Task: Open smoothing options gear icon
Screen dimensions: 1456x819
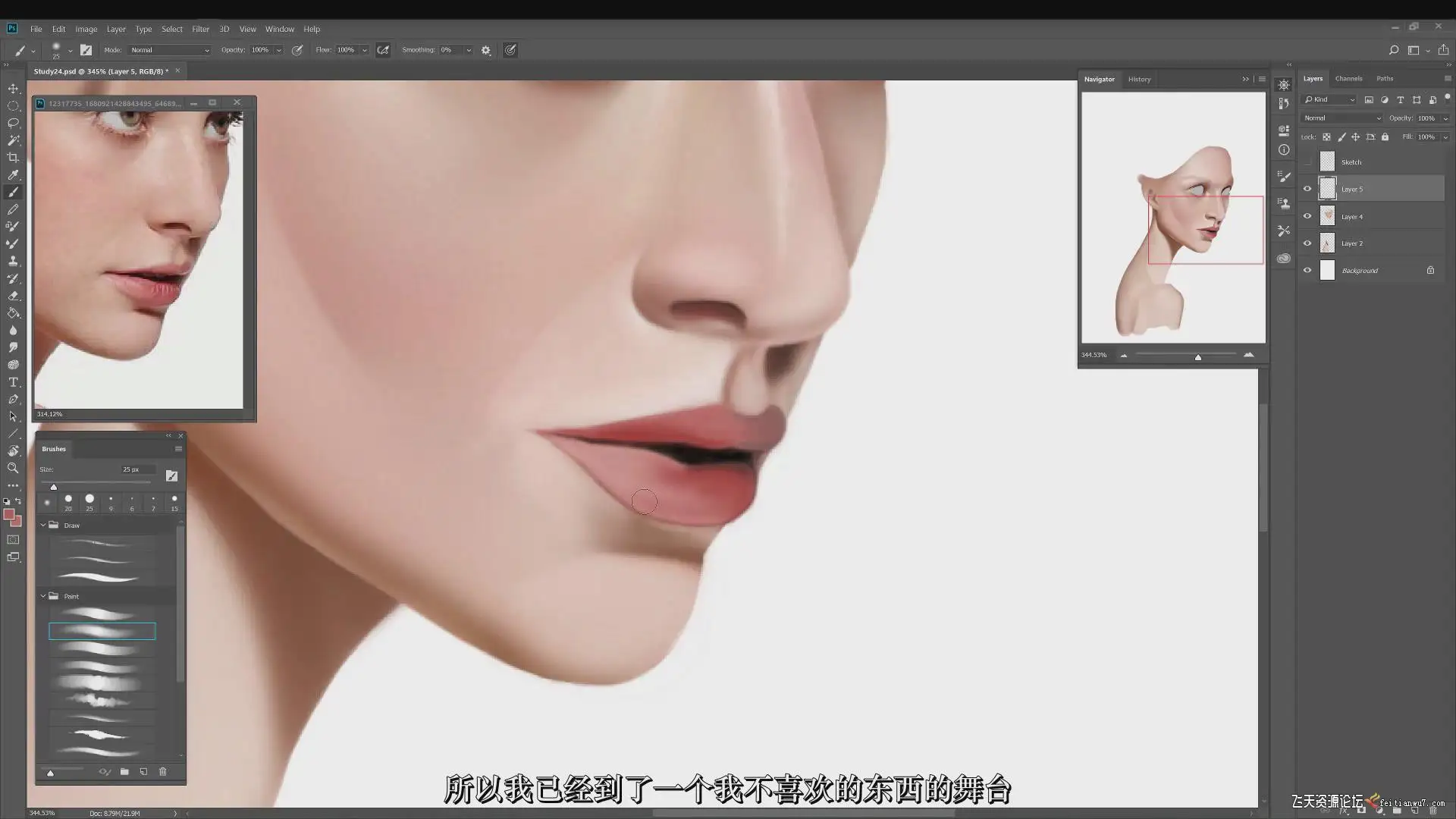Action: pos(486,50)
